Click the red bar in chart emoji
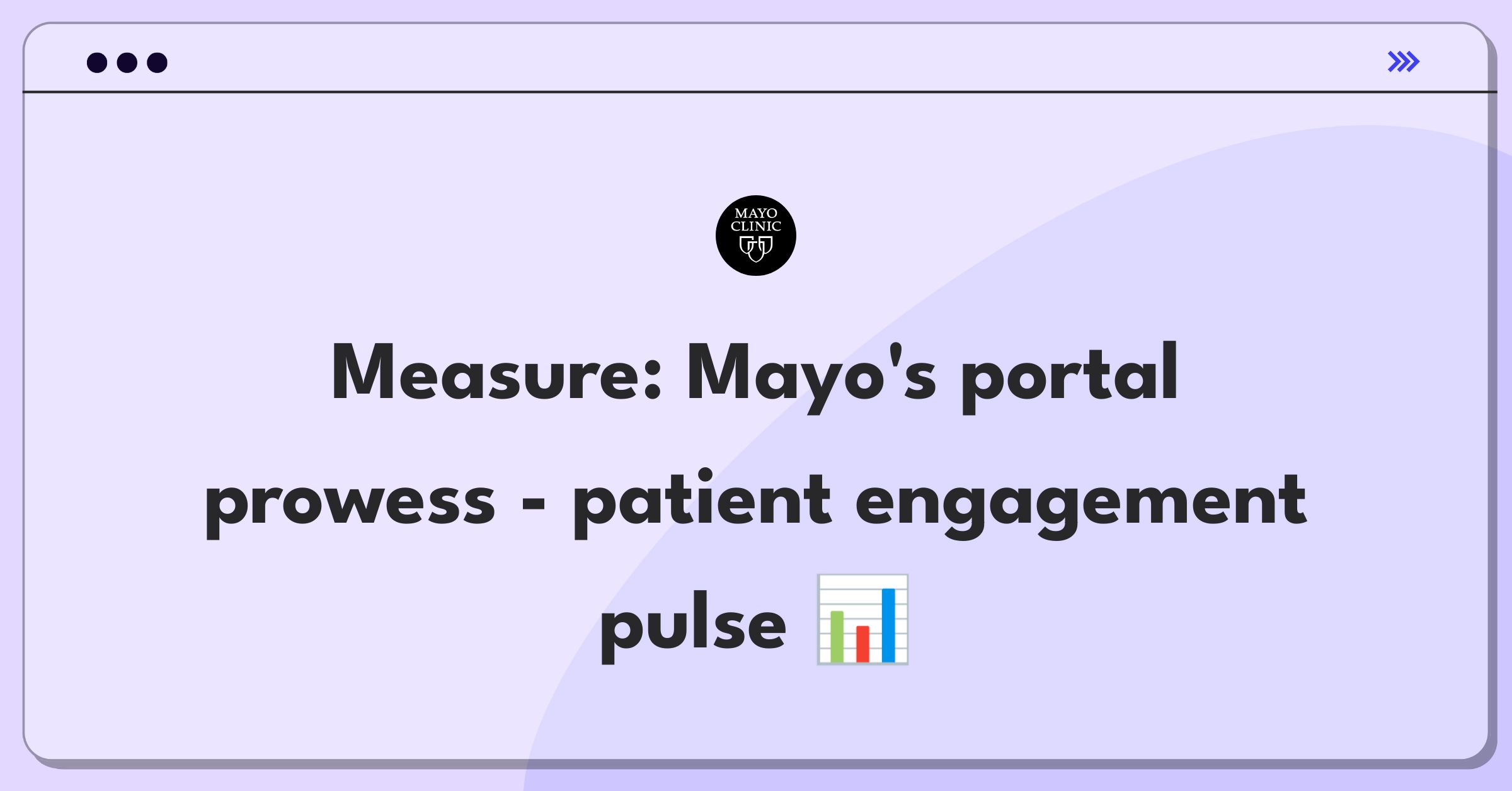The image size is (1512, 791). pos(862,644)
